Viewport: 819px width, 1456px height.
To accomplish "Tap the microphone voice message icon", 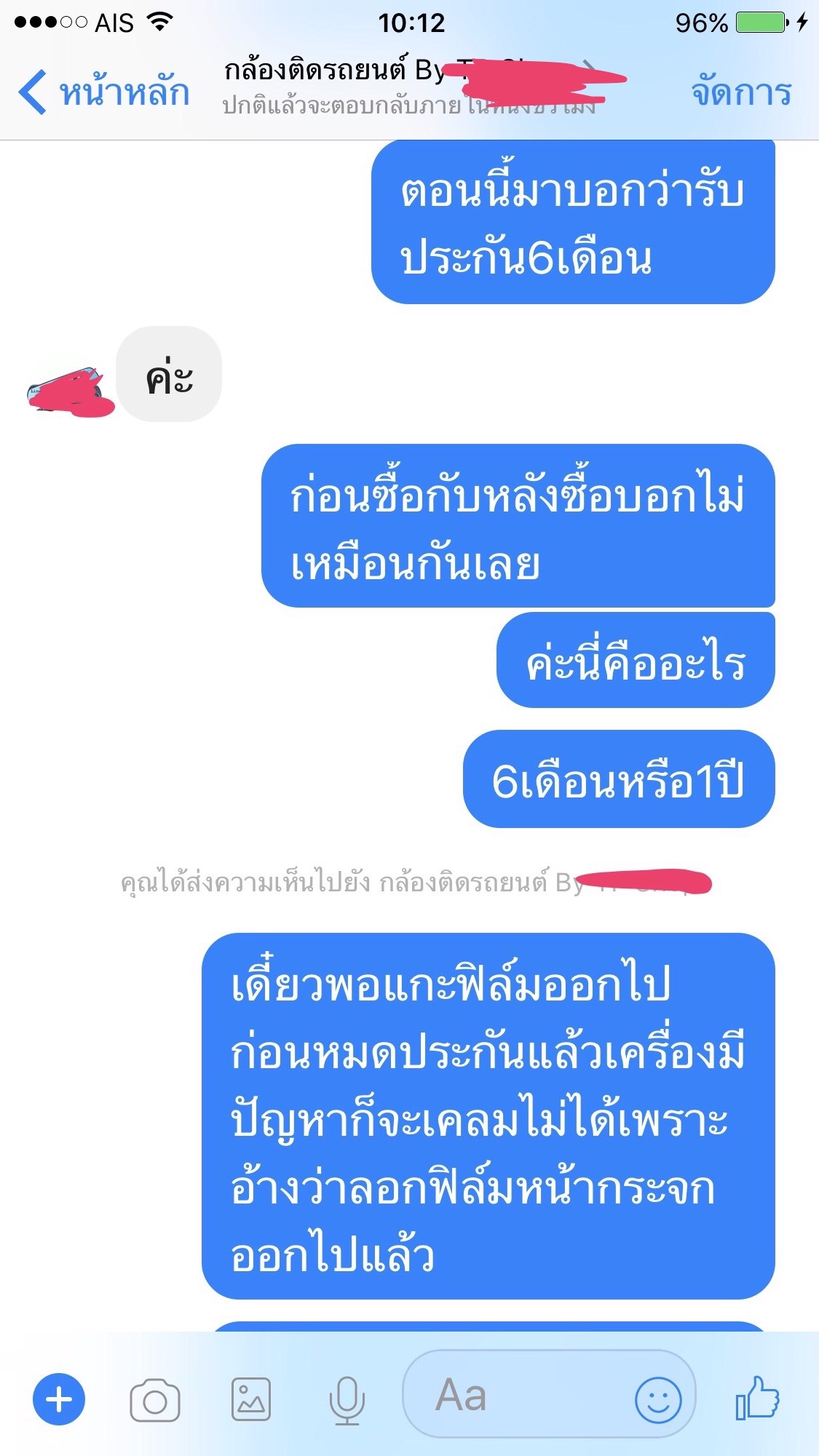I will [x=347, y=1400].
